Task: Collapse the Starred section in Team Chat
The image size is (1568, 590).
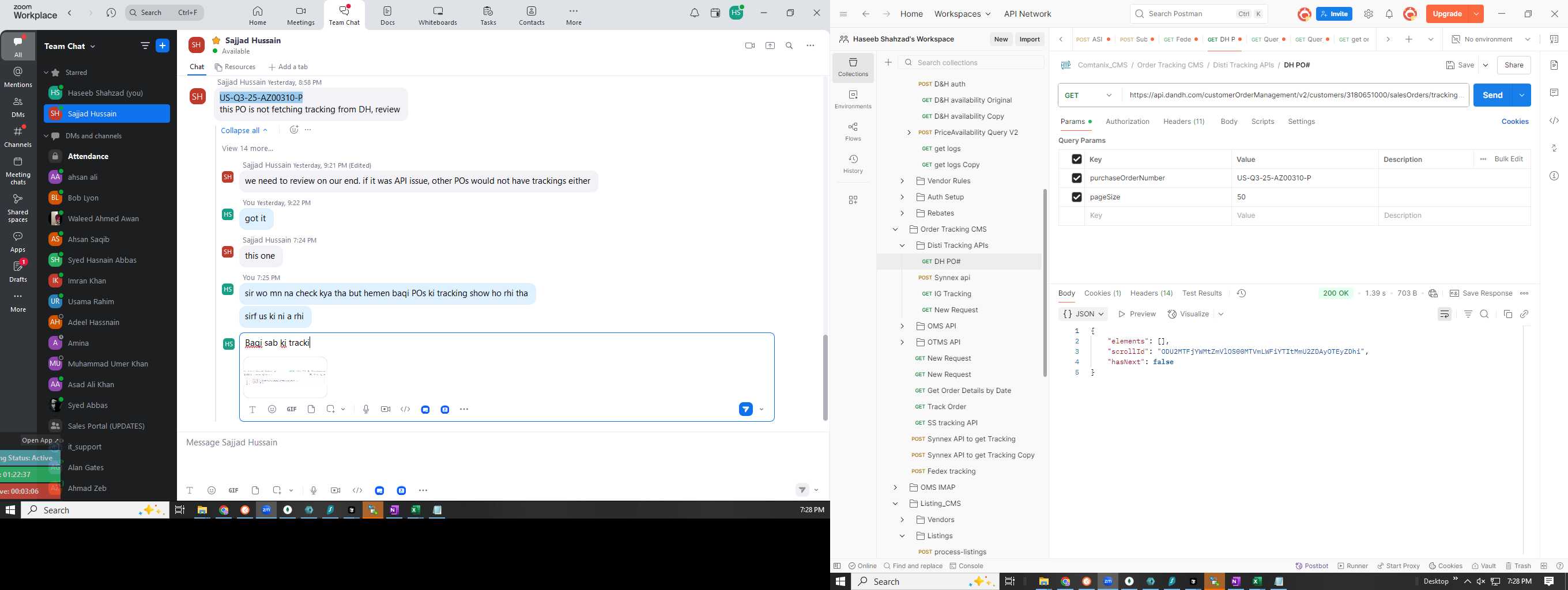Action: pos(46,73)
